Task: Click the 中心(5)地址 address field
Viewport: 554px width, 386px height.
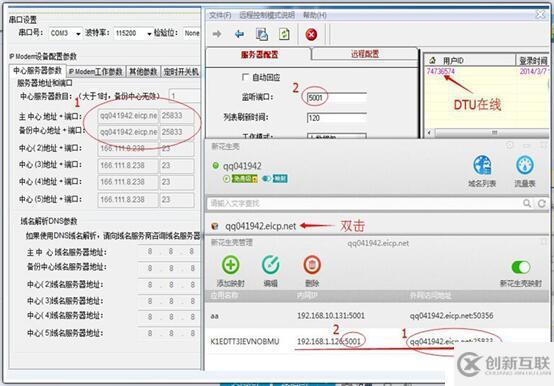Action: coord(128,200)
